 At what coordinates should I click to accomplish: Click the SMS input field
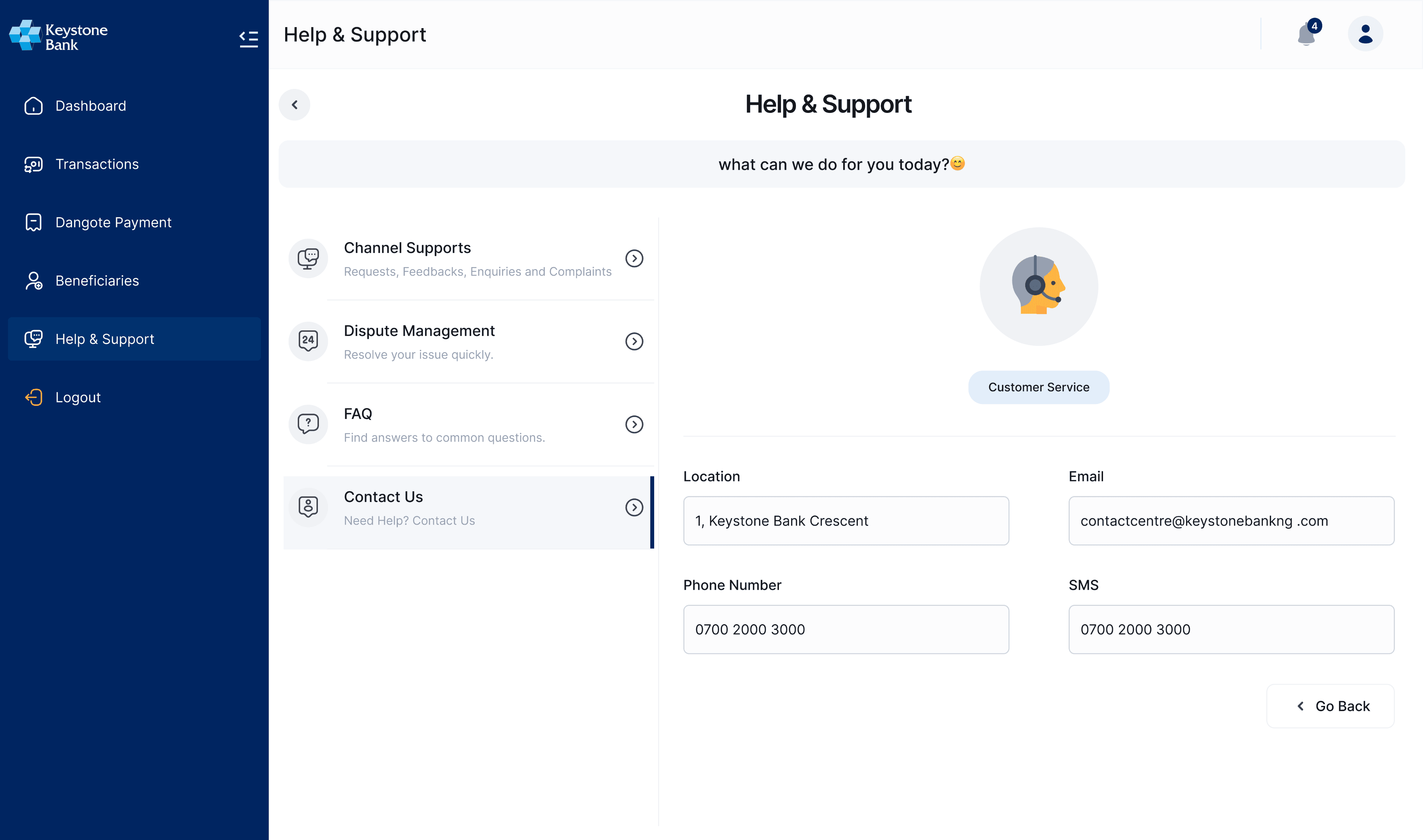[x=1231, y=629]
